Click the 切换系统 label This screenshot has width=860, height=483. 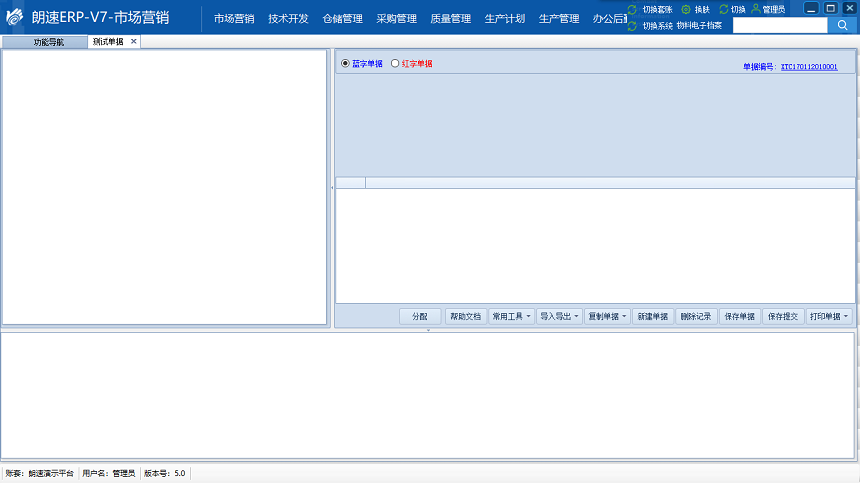point(657,26)
